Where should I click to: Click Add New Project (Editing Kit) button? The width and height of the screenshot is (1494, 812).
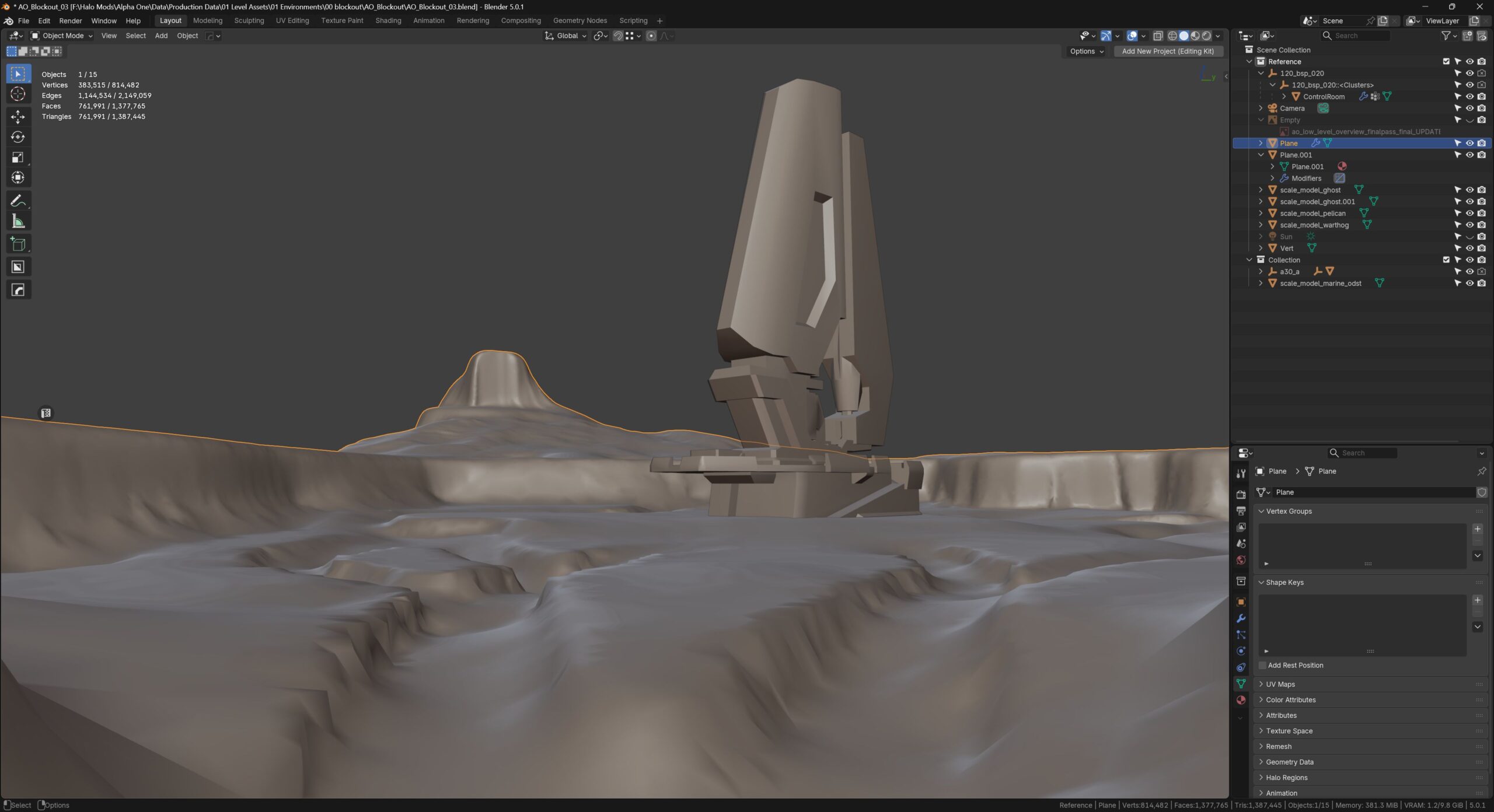tap(1167, 51)
